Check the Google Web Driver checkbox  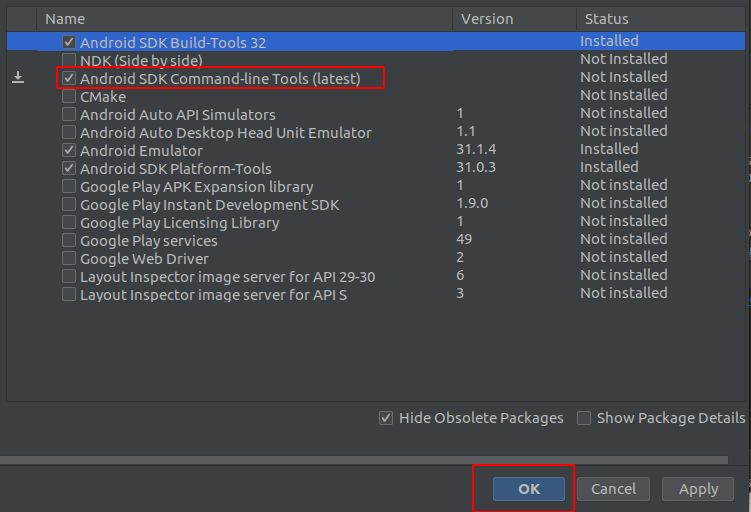[x=69, y=259]
